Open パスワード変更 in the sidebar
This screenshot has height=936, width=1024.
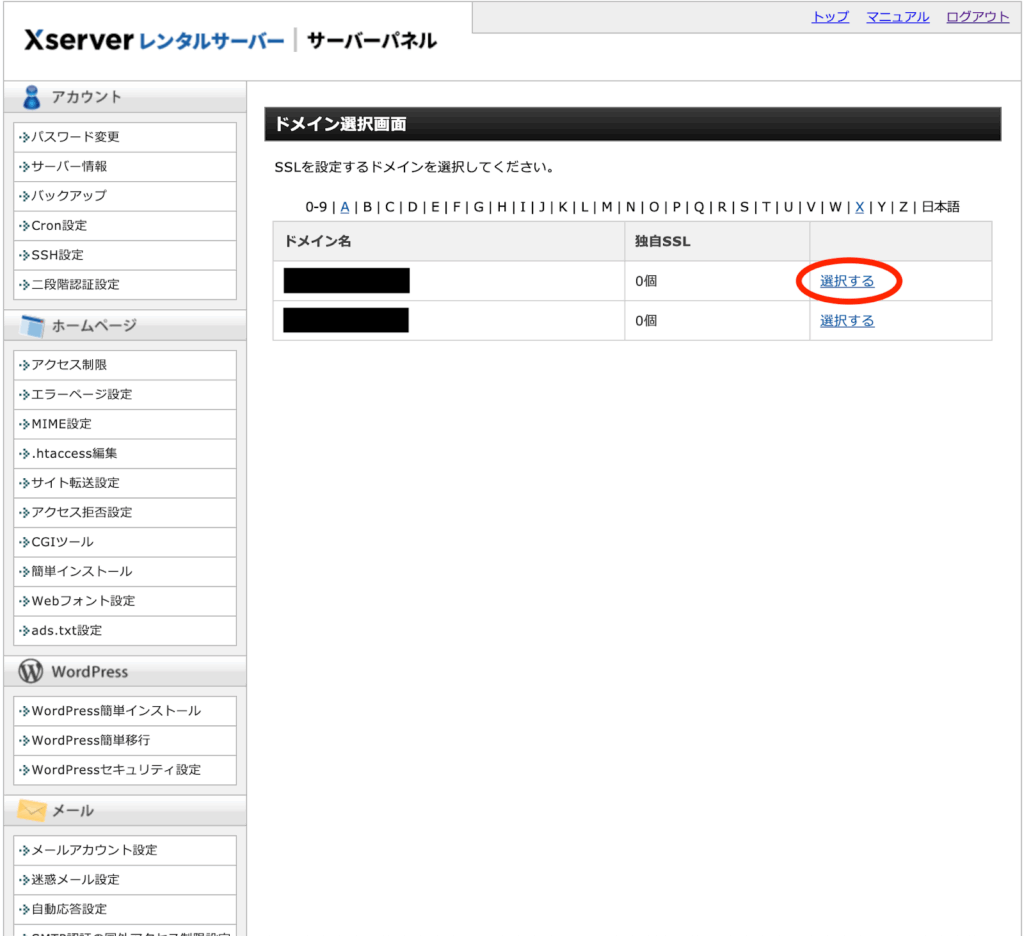(75, 137)
